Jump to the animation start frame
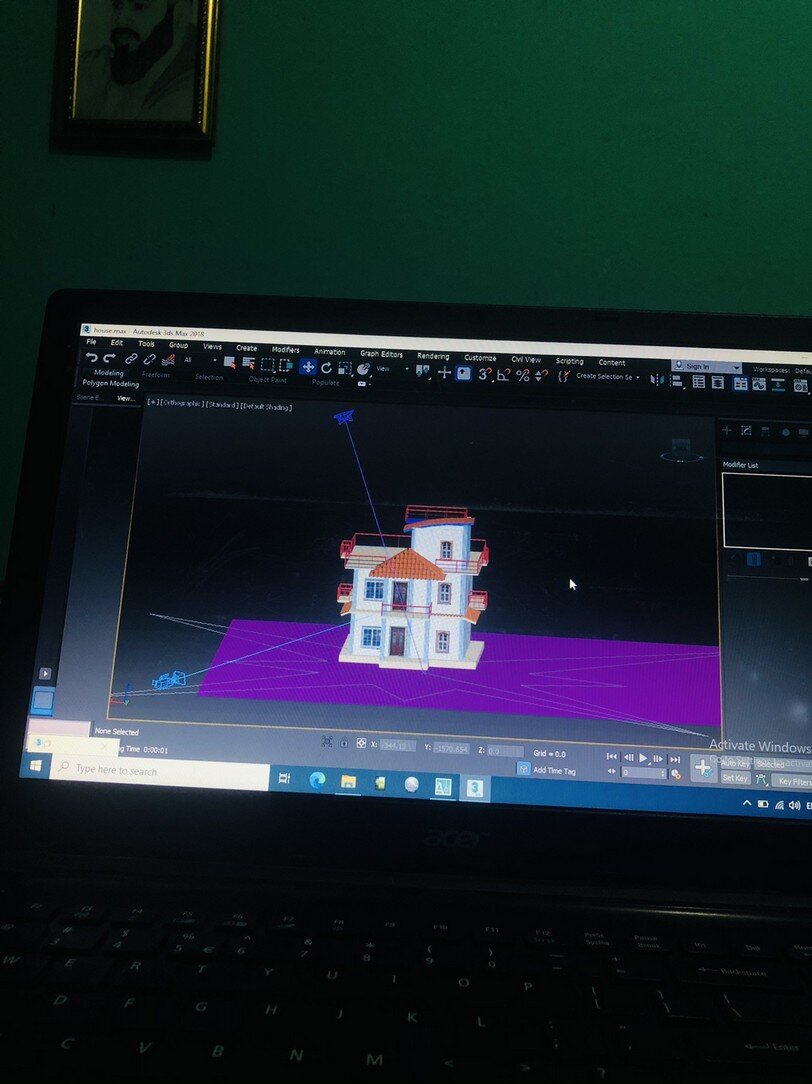This screenshot has width=812, height=1084. [612, 756]
